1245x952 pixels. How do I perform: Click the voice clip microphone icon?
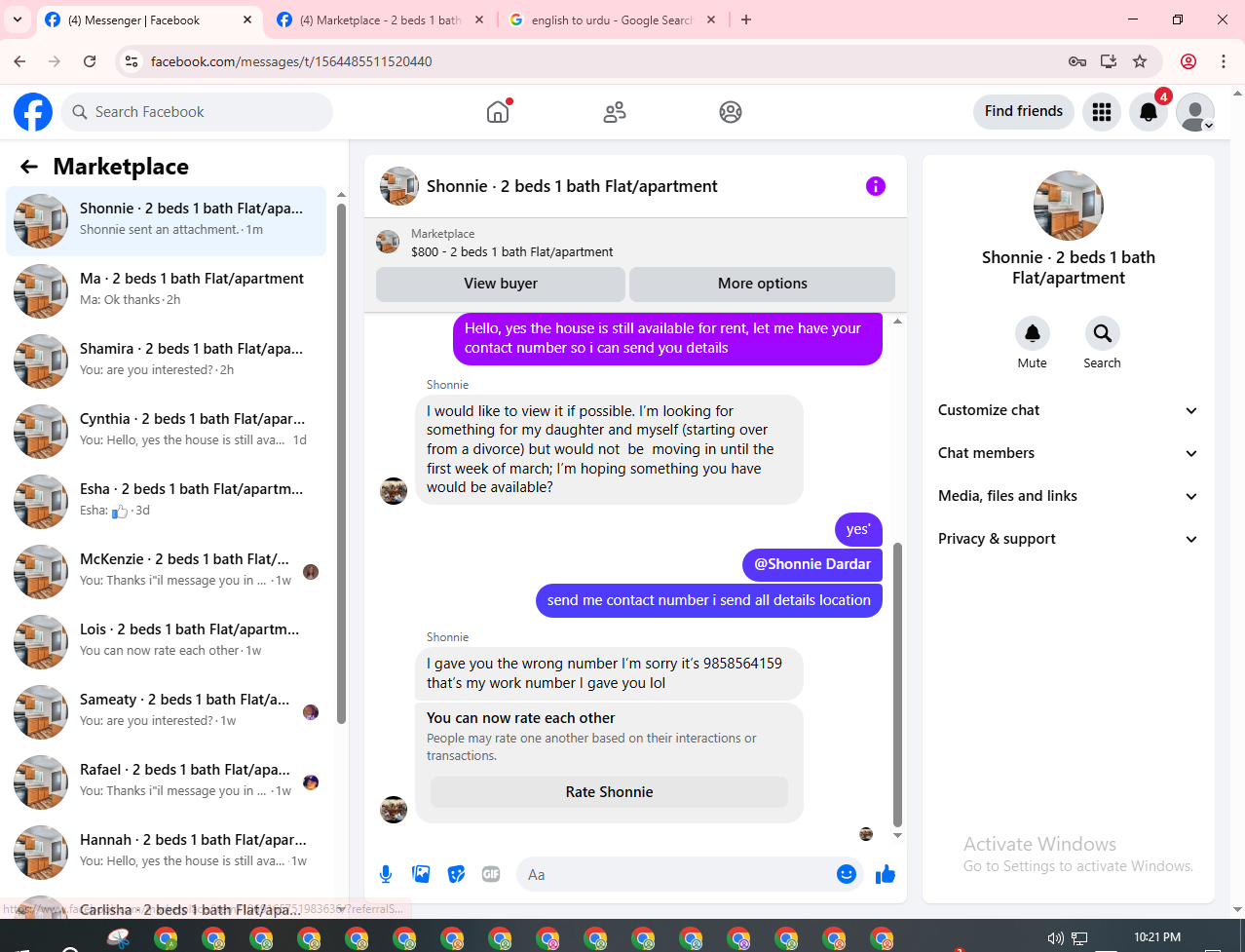coord(386,874)
